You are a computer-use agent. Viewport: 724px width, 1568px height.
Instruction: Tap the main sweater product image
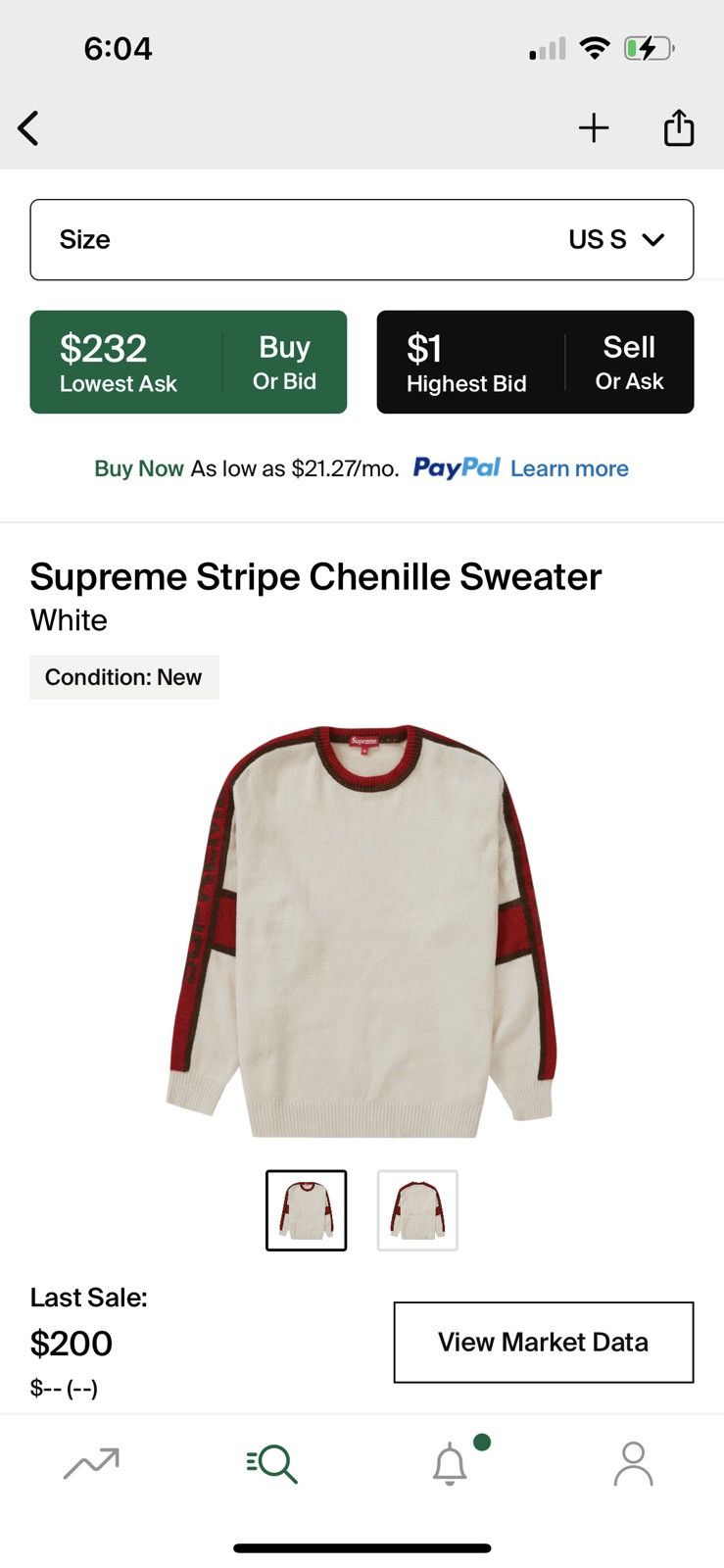(x=362, y=931)
